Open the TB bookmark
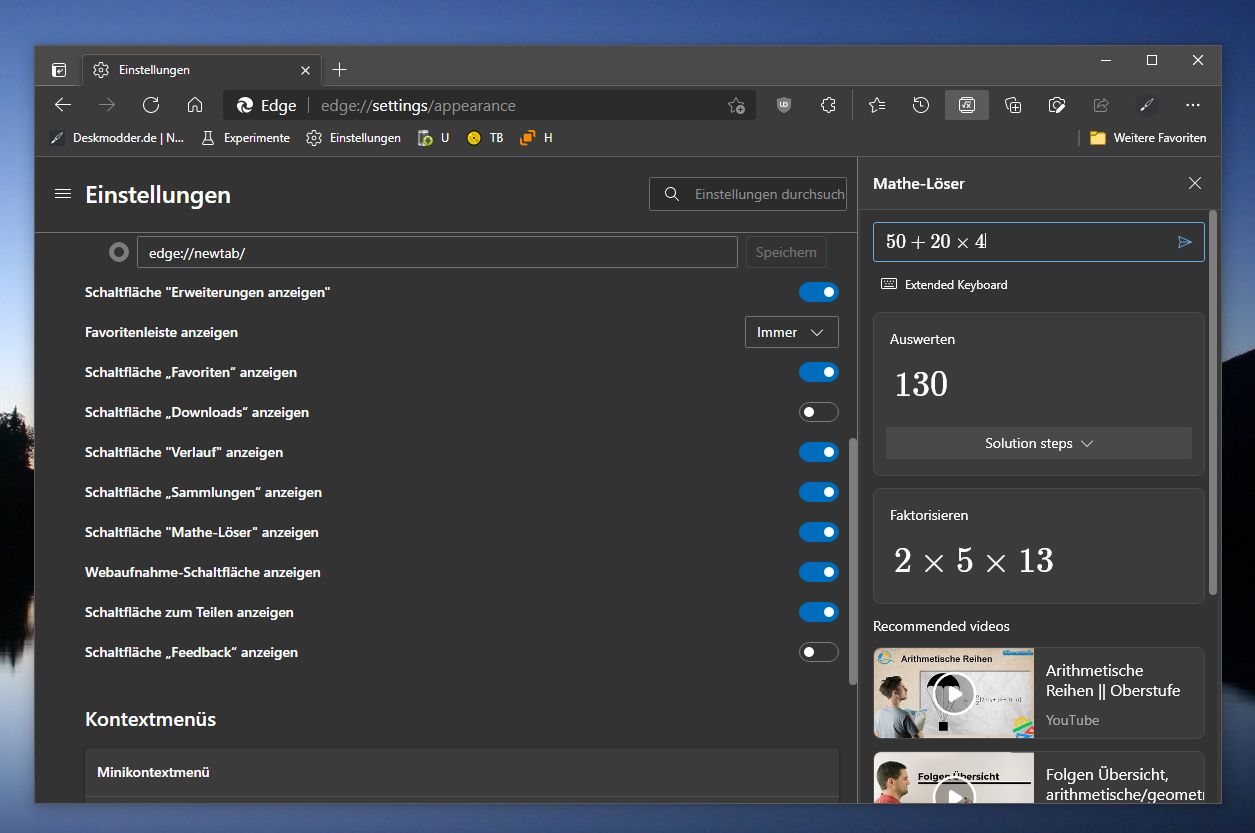 (485, 138)
